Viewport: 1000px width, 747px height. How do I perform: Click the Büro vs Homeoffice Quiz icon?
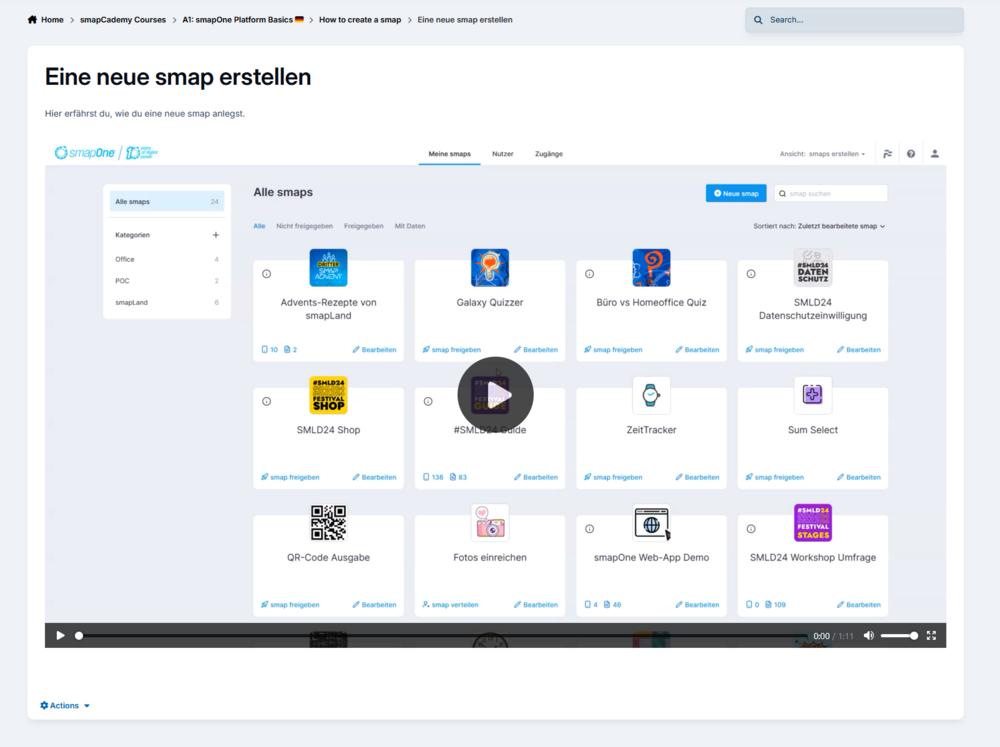[x=651, y=268]
